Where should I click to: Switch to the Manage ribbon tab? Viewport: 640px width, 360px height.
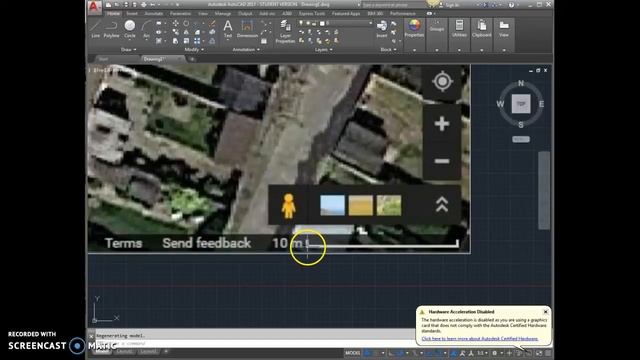222,13
